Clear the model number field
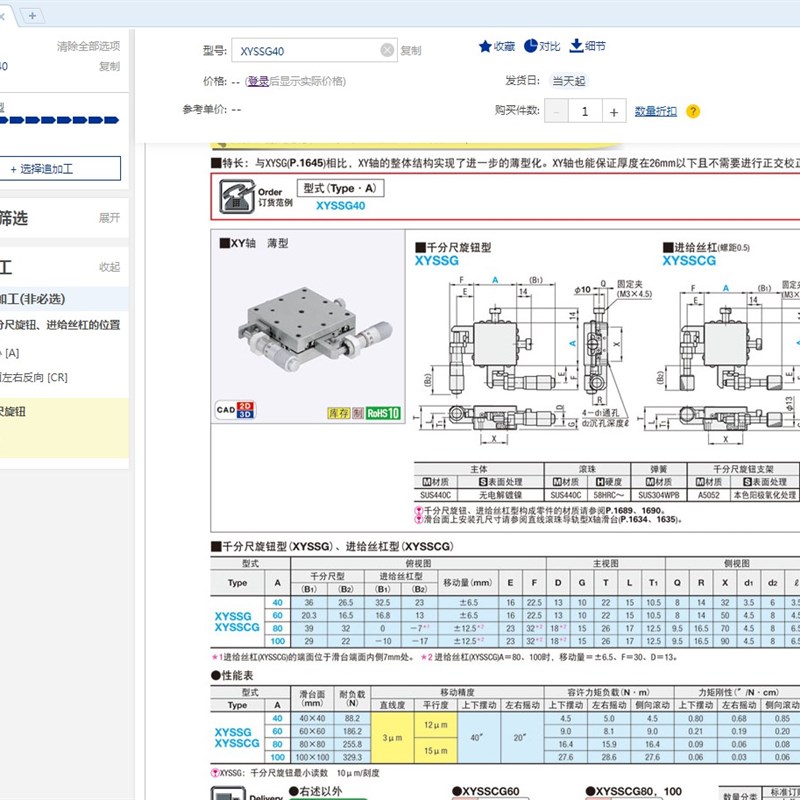The image size is (800, 800). point(387,50)
